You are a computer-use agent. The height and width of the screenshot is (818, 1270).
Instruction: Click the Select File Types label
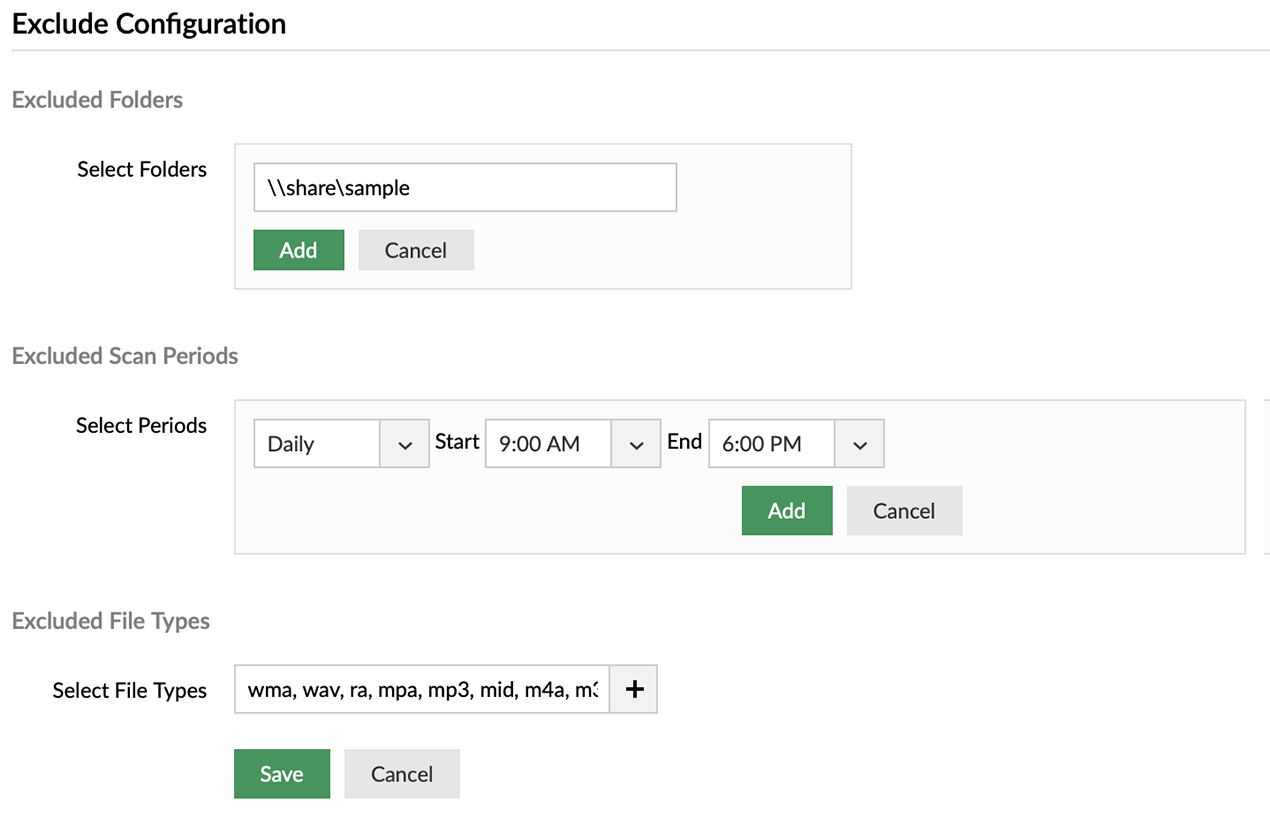130,691
